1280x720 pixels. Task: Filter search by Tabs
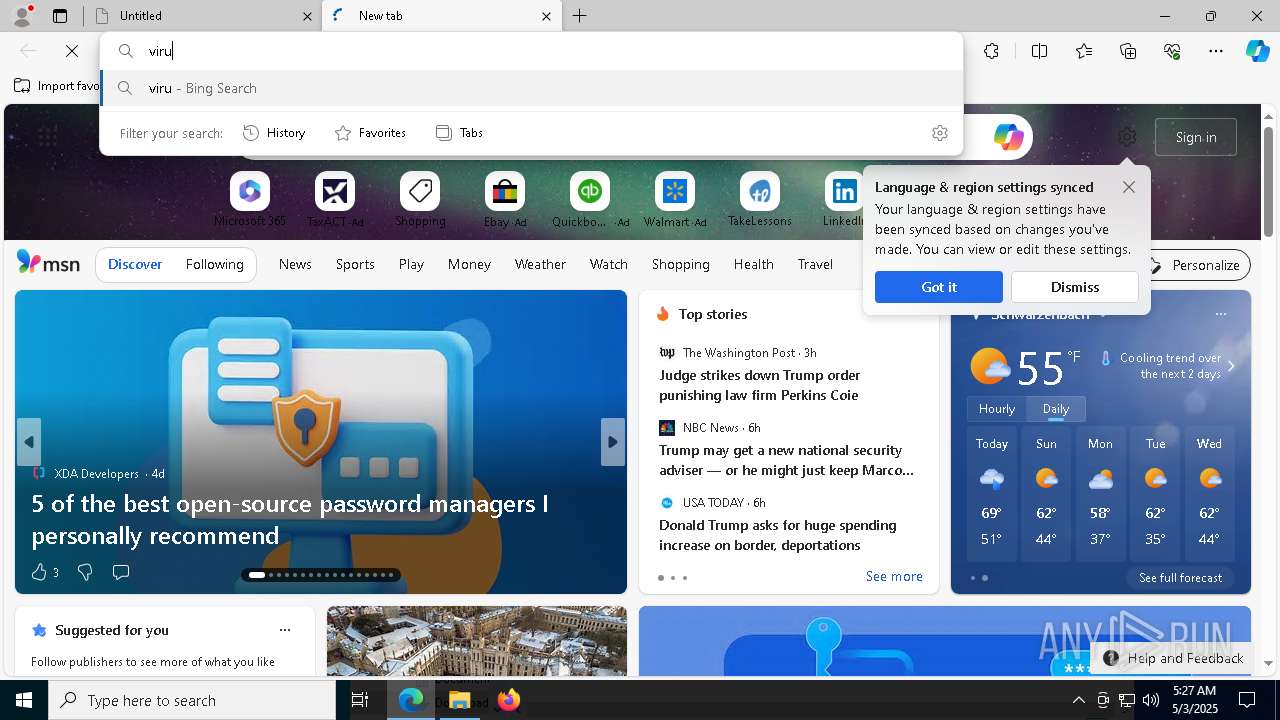coord(459,133)
